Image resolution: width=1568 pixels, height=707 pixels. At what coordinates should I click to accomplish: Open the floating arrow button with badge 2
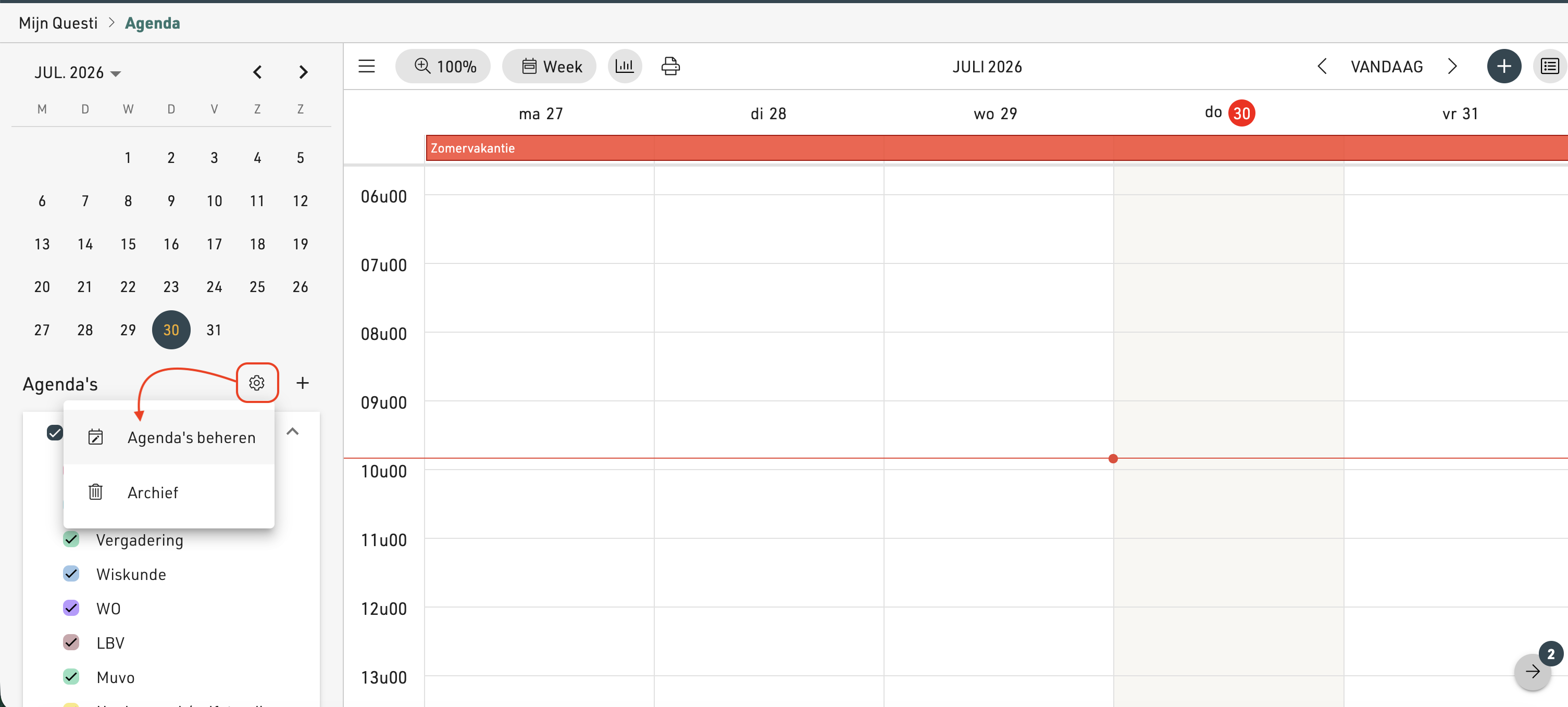pos(1532,671)
